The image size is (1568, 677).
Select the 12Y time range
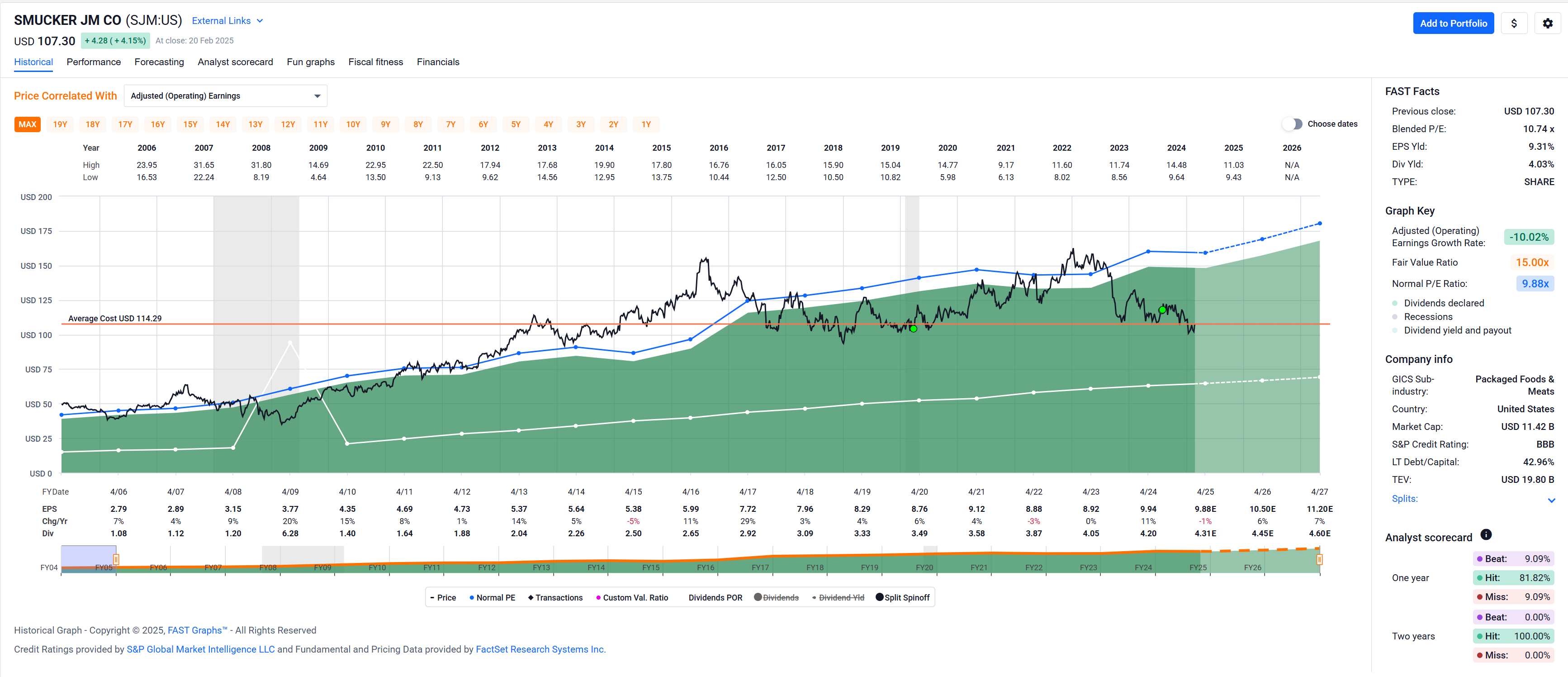[288, 124]
